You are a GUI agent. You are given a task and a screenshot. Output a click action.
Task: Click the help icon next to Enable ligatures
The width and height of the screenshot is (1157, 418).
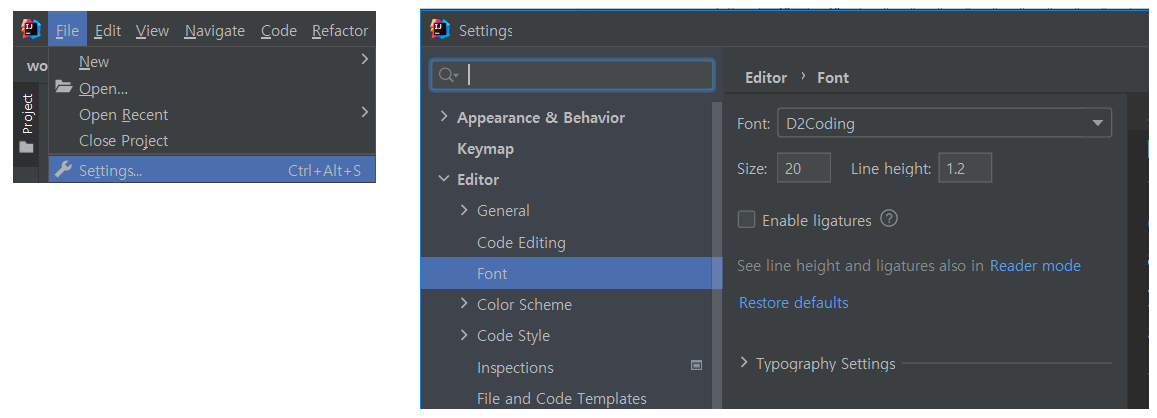(x=889, y=219)
